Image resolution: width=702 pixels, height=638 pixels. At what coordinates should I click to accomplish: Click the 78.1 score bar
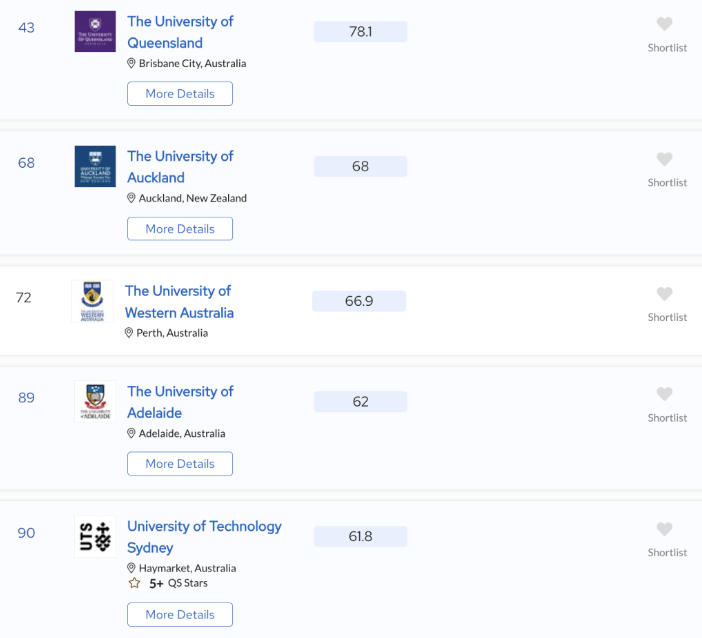[360, 31]
